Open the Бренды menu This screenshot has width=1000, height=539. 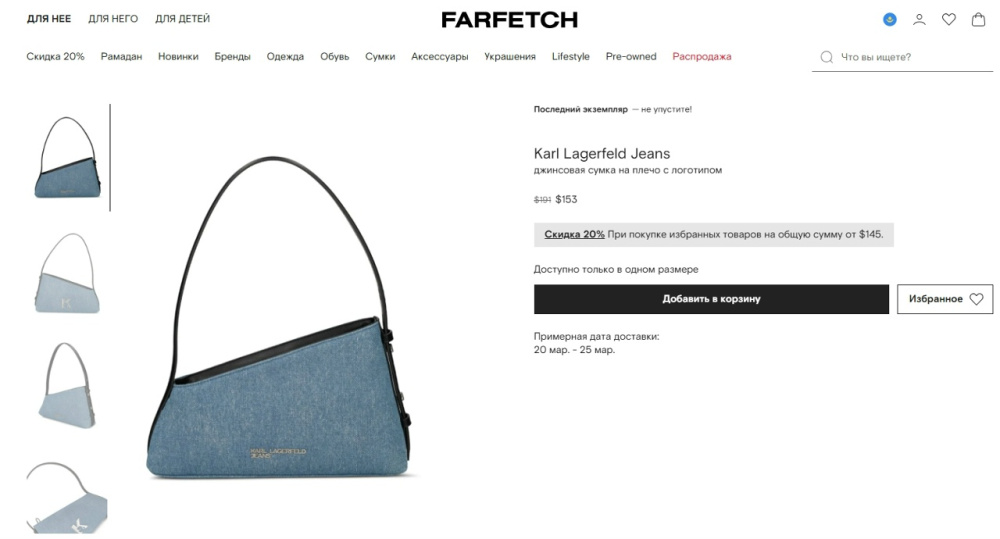click(232, 57)
